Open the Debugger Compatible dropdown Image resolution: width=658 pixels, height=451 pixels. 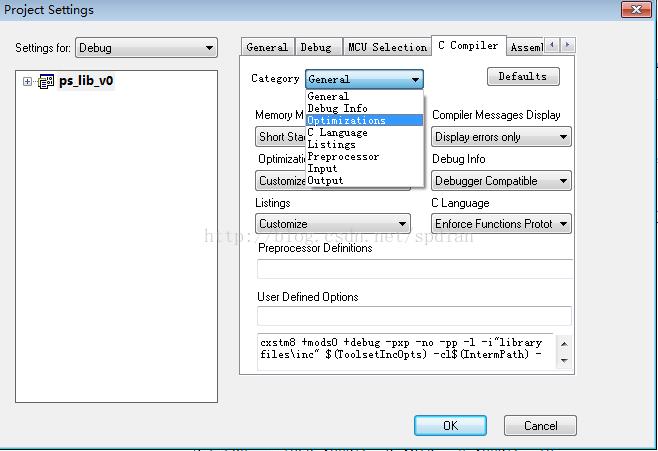(501, 181)
